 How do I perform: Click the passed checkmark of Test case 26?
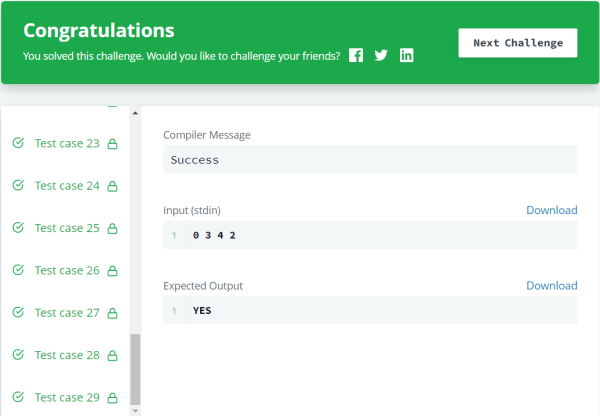(18, 270)
